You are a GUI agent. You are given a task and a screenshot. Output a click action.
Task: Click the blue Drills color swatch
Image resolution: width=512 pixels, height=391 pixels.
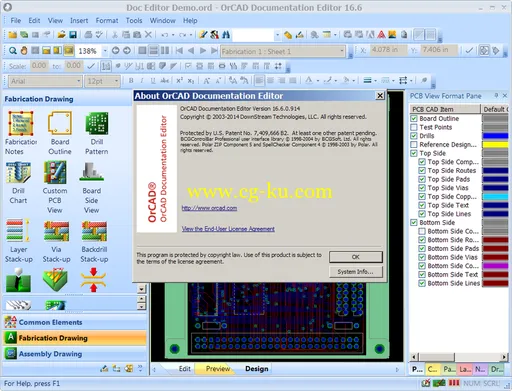495,136
